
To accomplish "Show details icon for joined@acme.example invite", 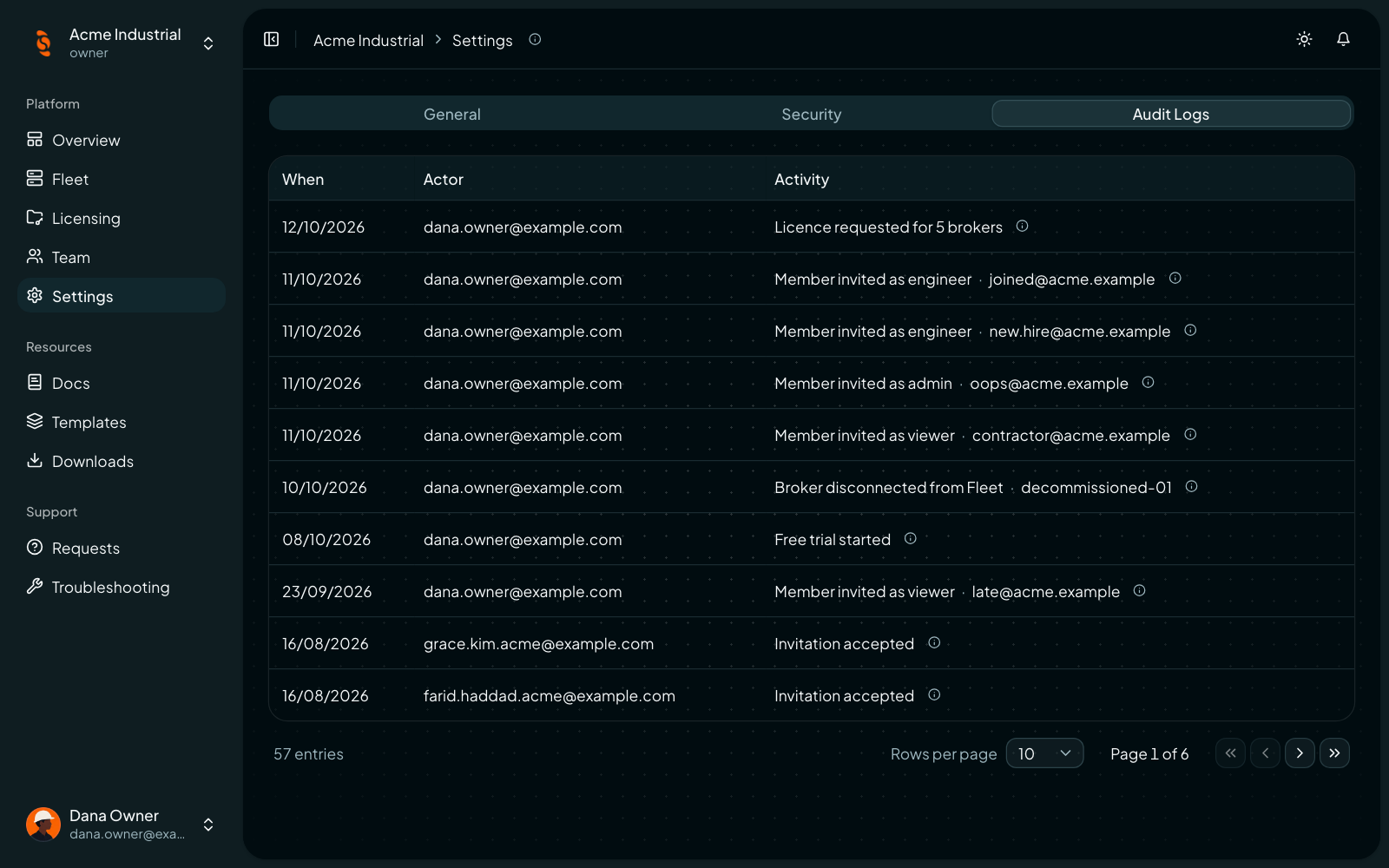I will [1175, 278].
